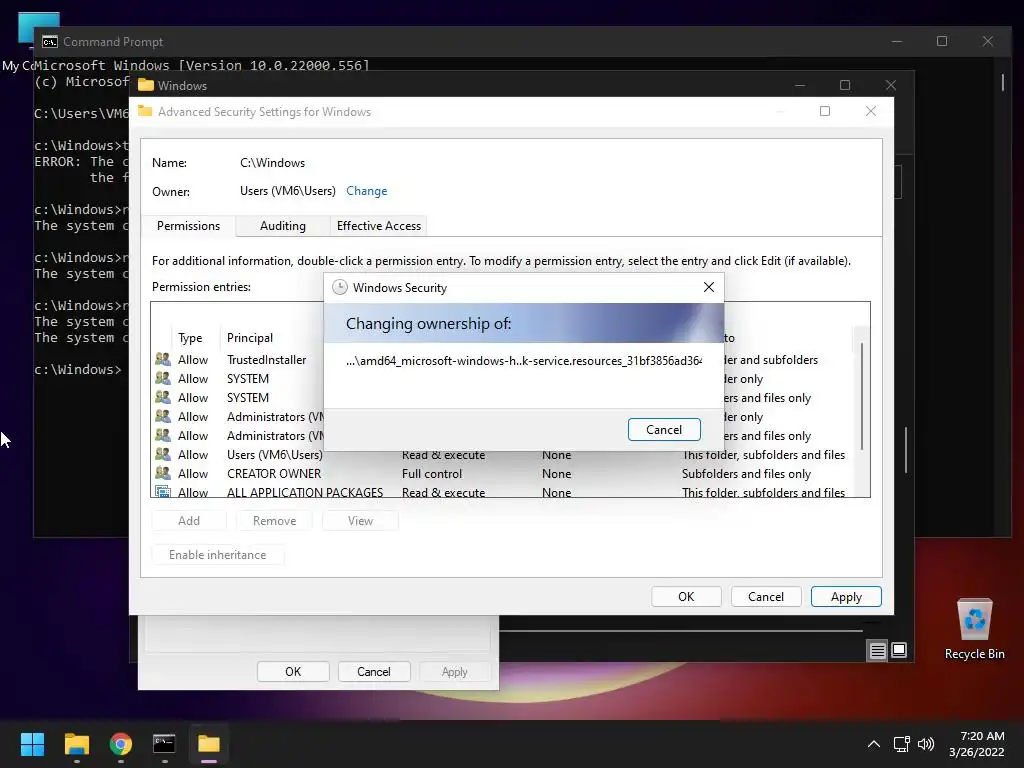This screenshot has height=768, width=1024.
Task: Click Enable inheritance button
Action: (x=217, y=554)
